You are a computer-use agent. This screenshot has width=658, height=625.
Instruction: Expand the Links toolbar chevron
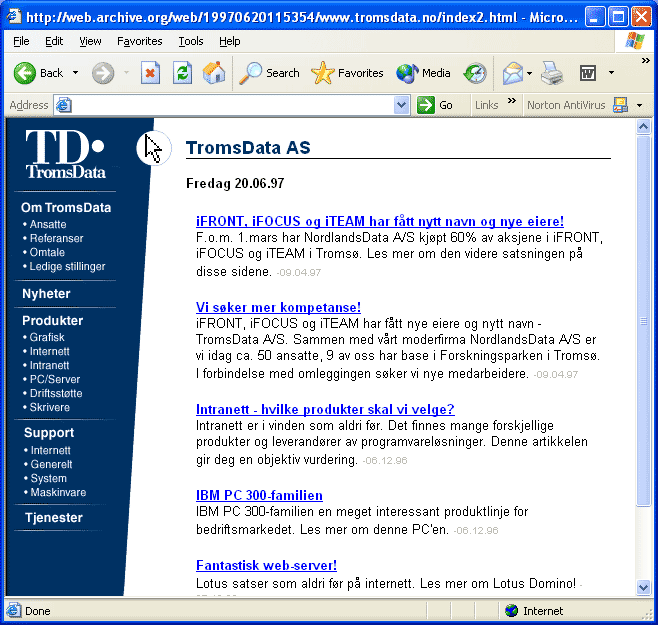coord(512,101)
